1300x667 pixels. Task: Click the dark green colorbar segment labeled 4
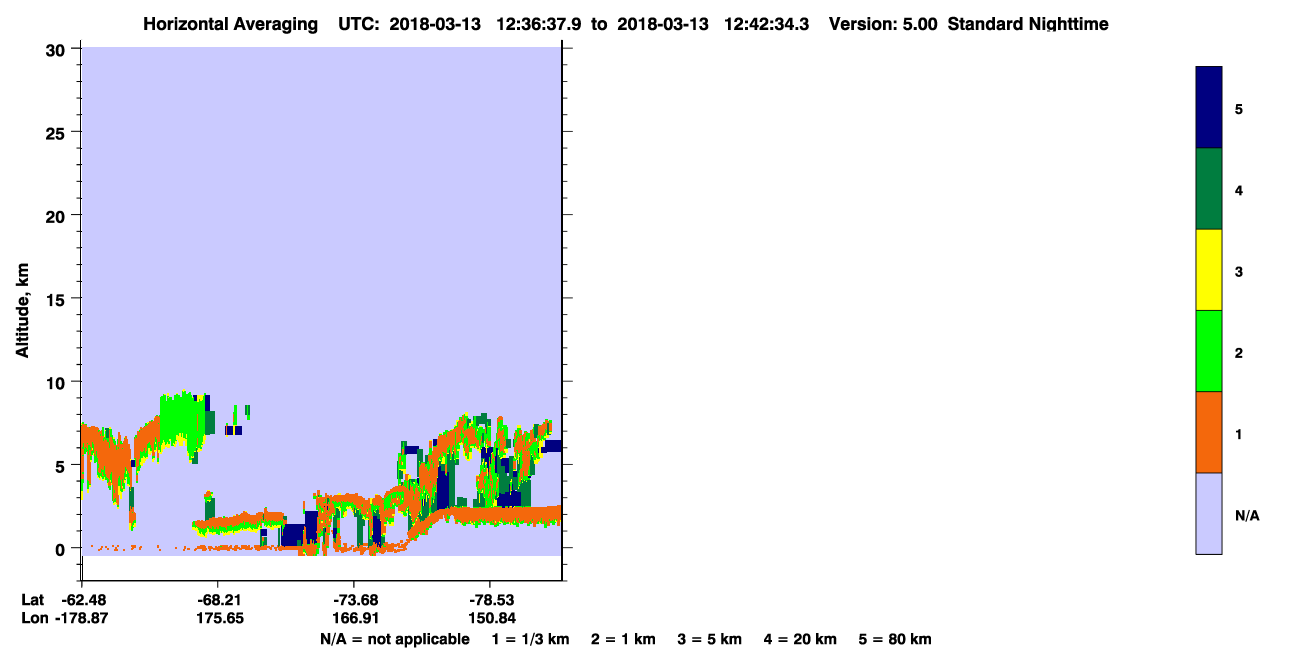tap(1209, 189)
